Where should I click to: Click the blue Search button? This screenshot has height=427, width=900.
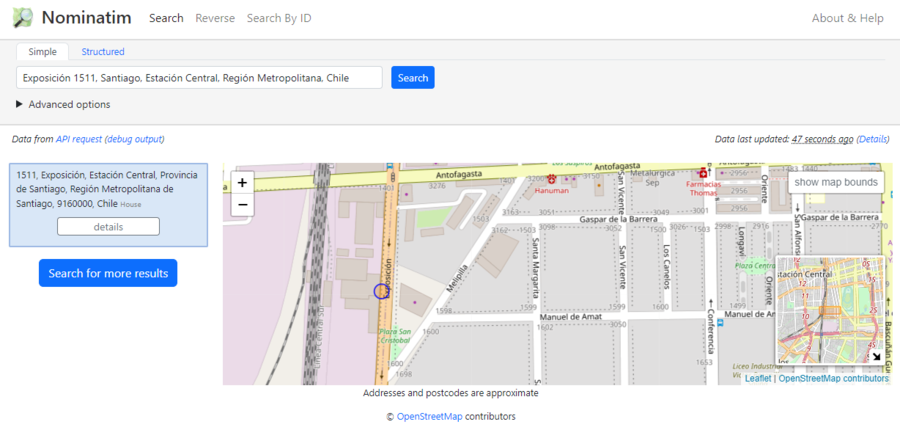pos(413,77)
